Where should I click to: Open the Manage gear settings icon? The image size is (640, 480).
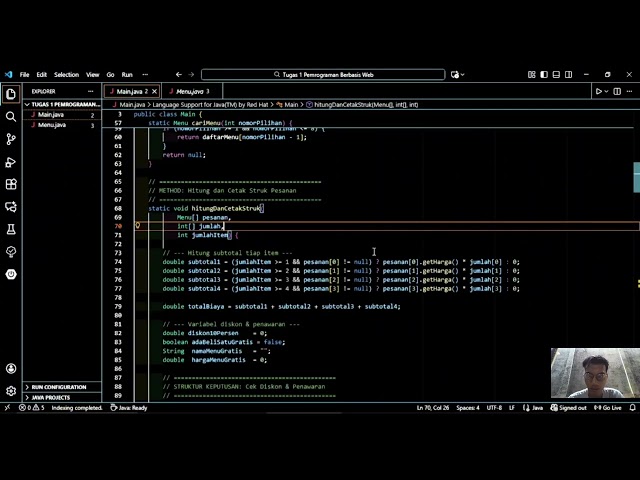point(11,391)
